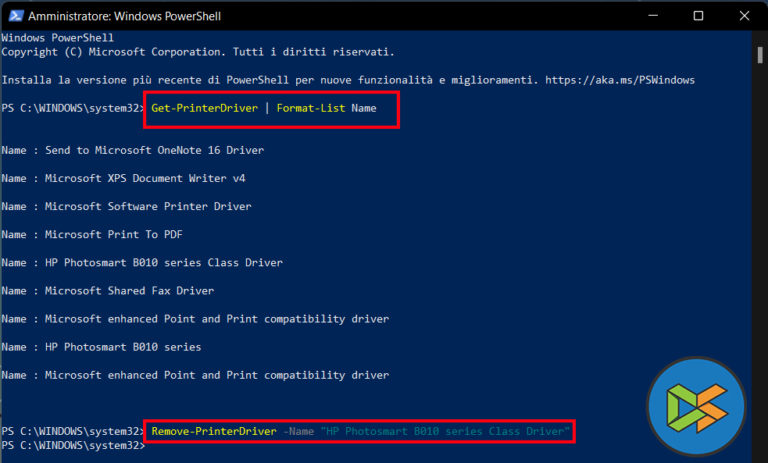This screenshot has height=463, width=768.
Task: Click the Microsoft Corporation copyright line
Action: pyautogui.click(x=198, y=50)
